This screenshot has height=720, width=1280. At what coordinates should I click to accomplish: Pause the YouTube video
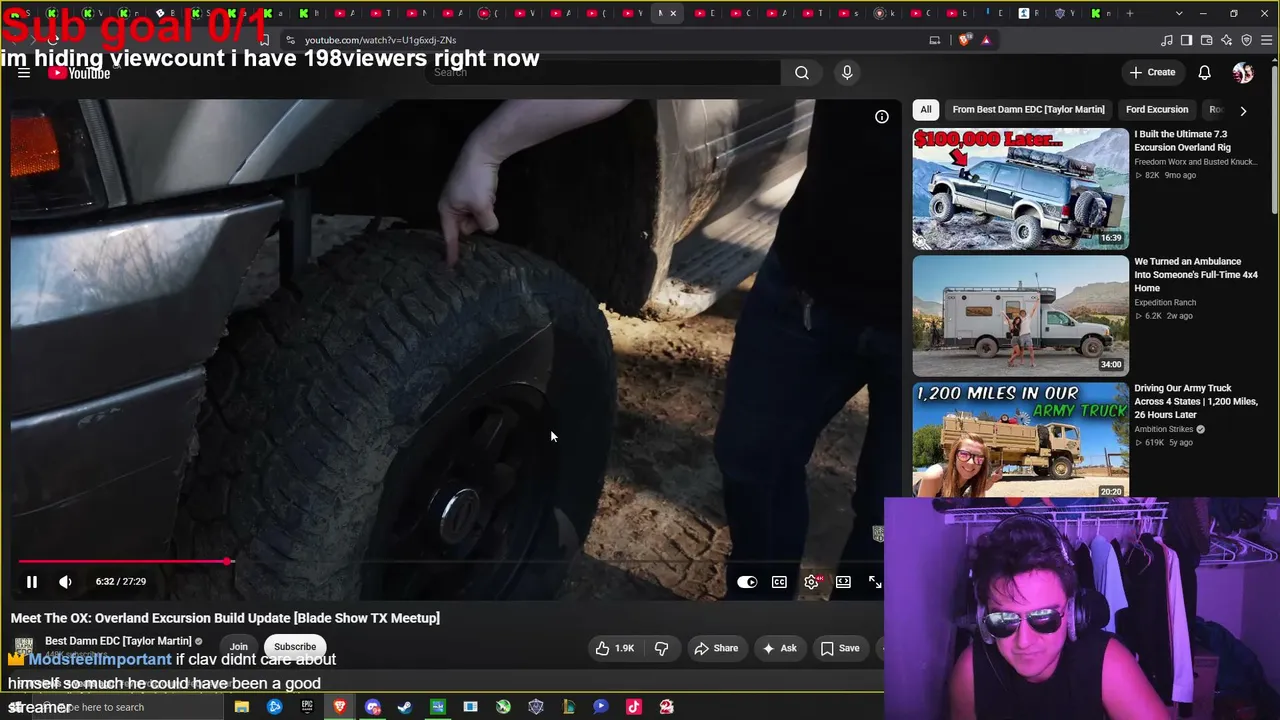point(32,582)
